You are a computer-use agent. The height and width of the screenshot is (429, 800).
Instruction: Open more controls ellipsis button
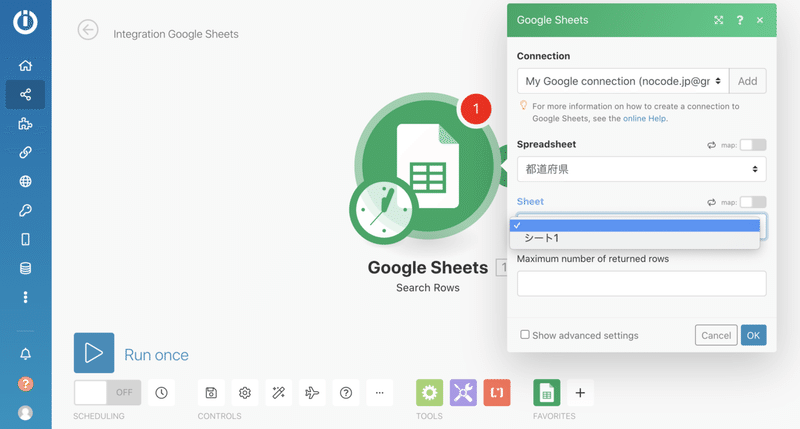(380, 392)
